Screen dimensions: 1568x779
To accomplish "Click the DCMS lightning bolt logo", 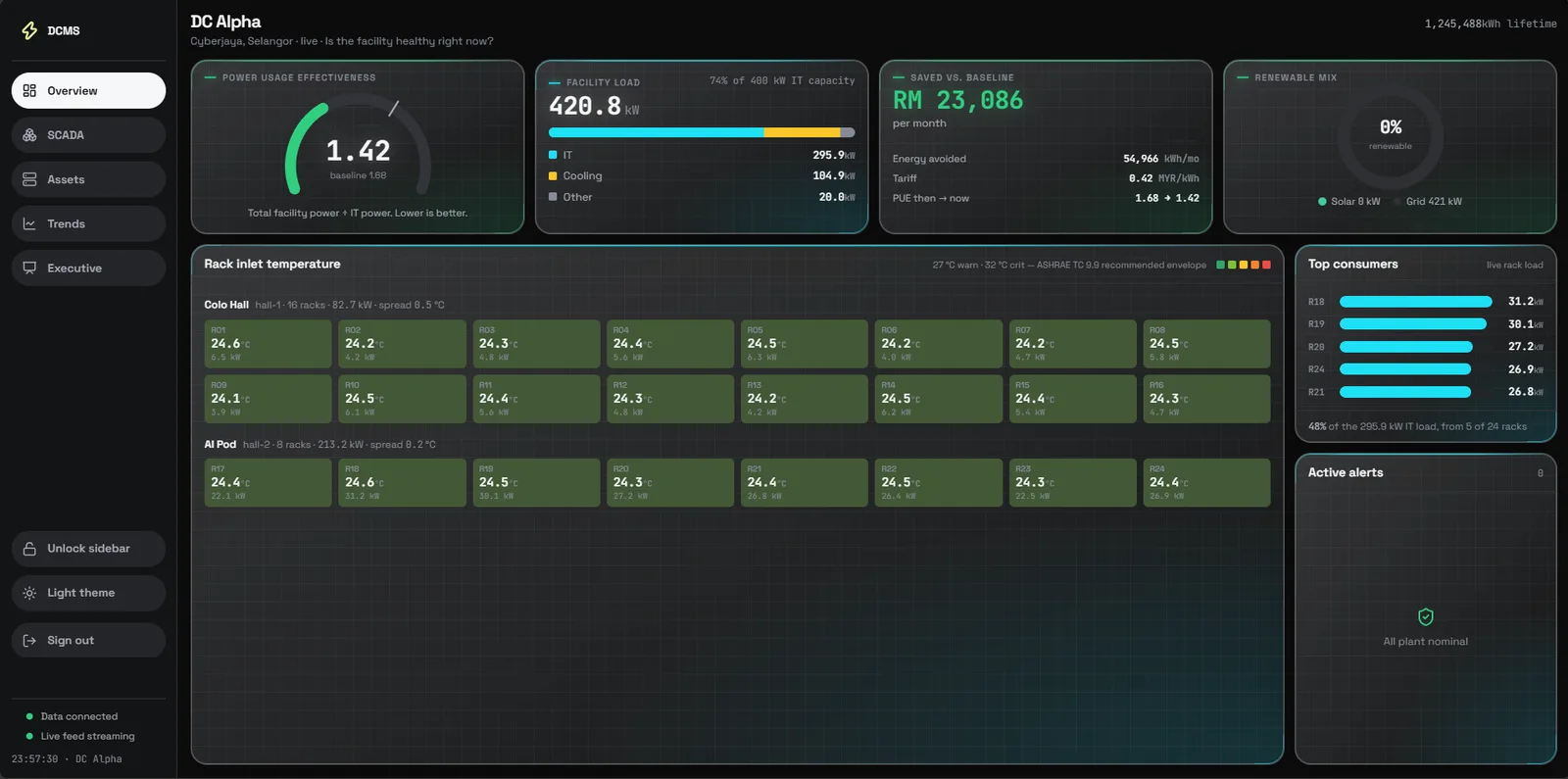I will [x=29, y=30].
